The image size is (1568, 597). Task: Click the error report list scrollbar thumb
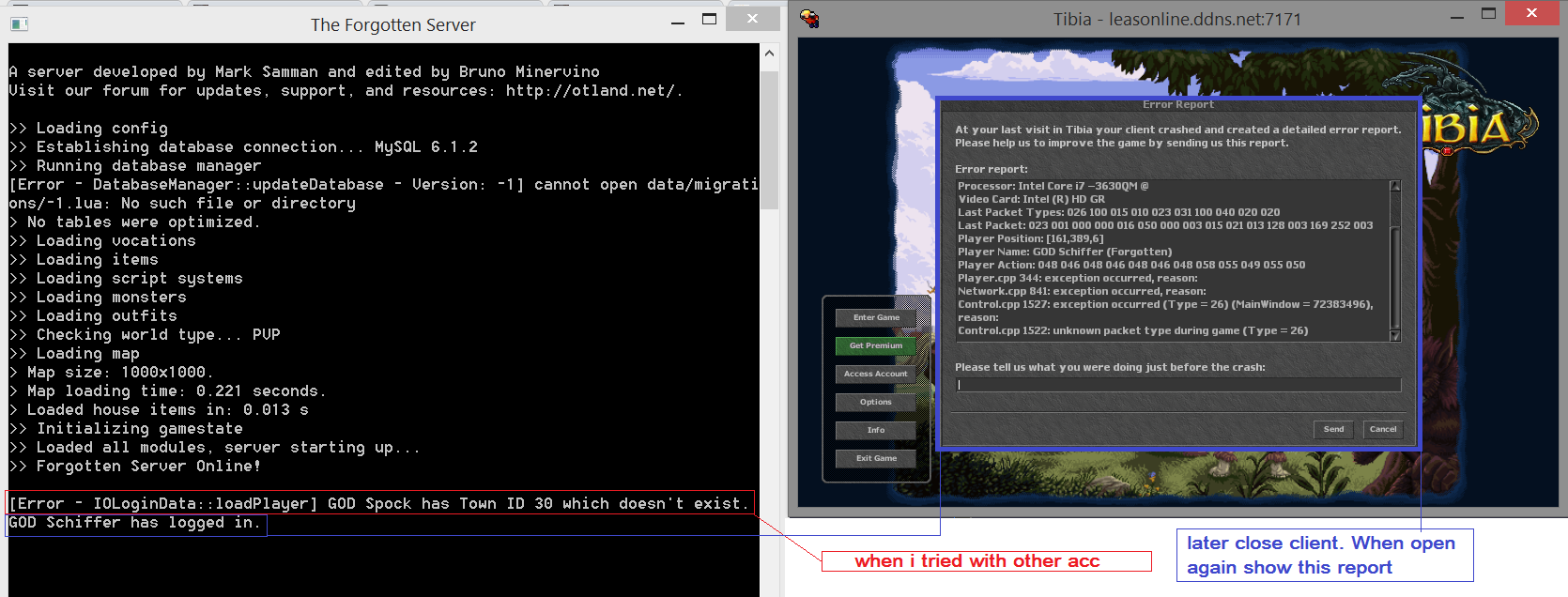(x=1395, y=276)
